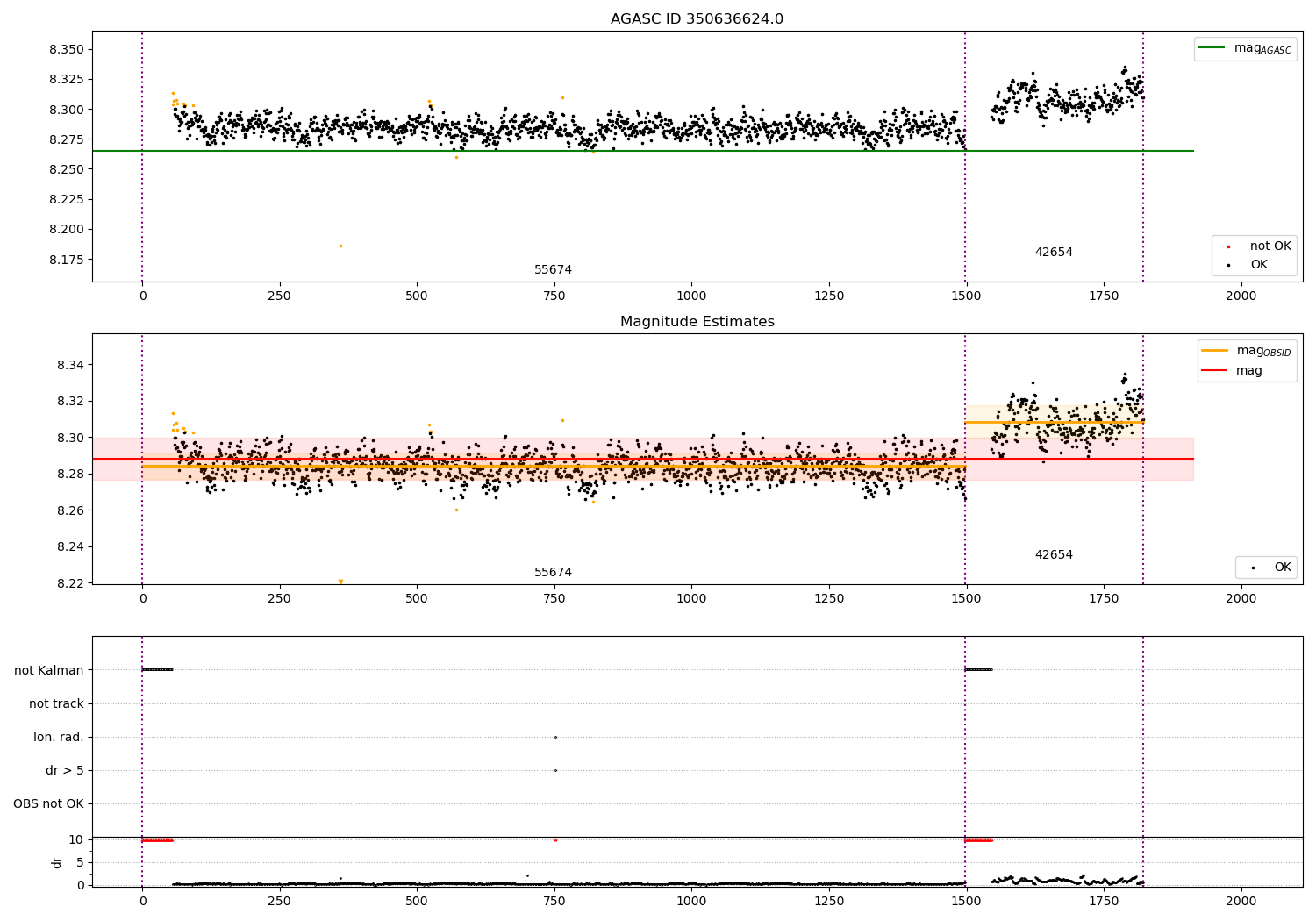Click the lone red triangle at x=750 in dr panel
Image resolution: width=1316 pixels, height=921 pixels.
[555, 839]
